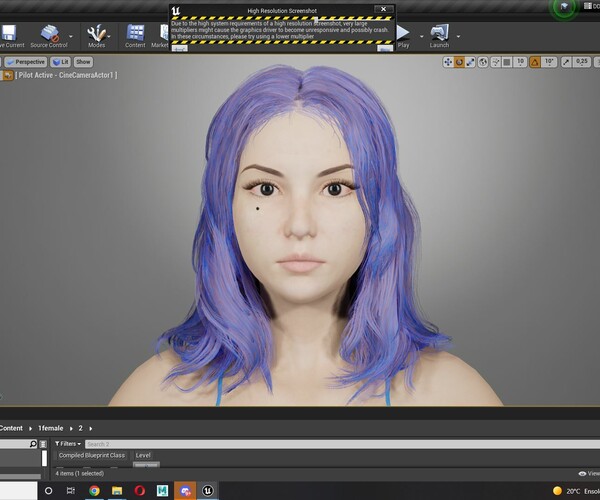This screenshot has width=600, height=500.
Task: Click the Launch gamepad icon
Action: pyautogui.click(x=439, y=33)
